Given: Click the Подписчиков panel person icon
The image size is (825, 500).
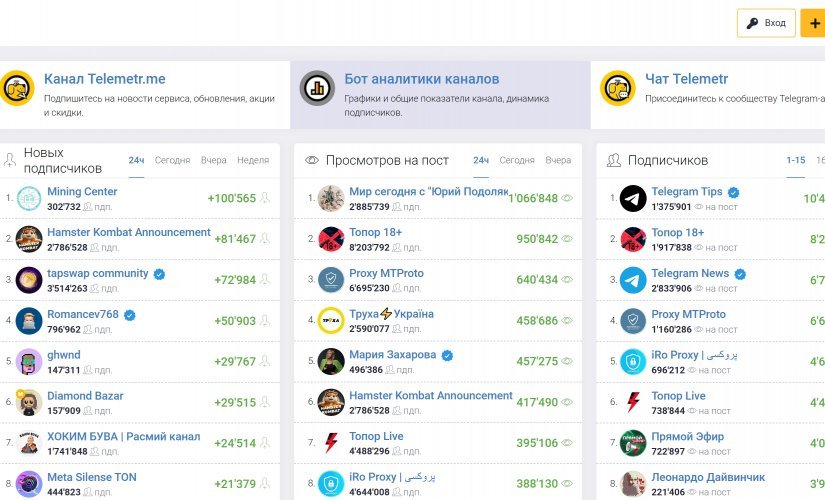Looking at the screenshot, I should pos(613,160).
